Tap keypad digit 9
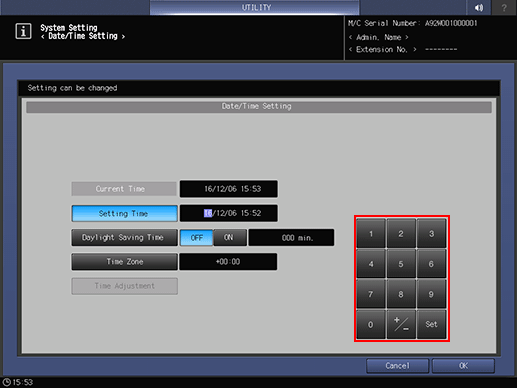Image resolution: width=517 pixels, height=388 pixels. point(431,294)
